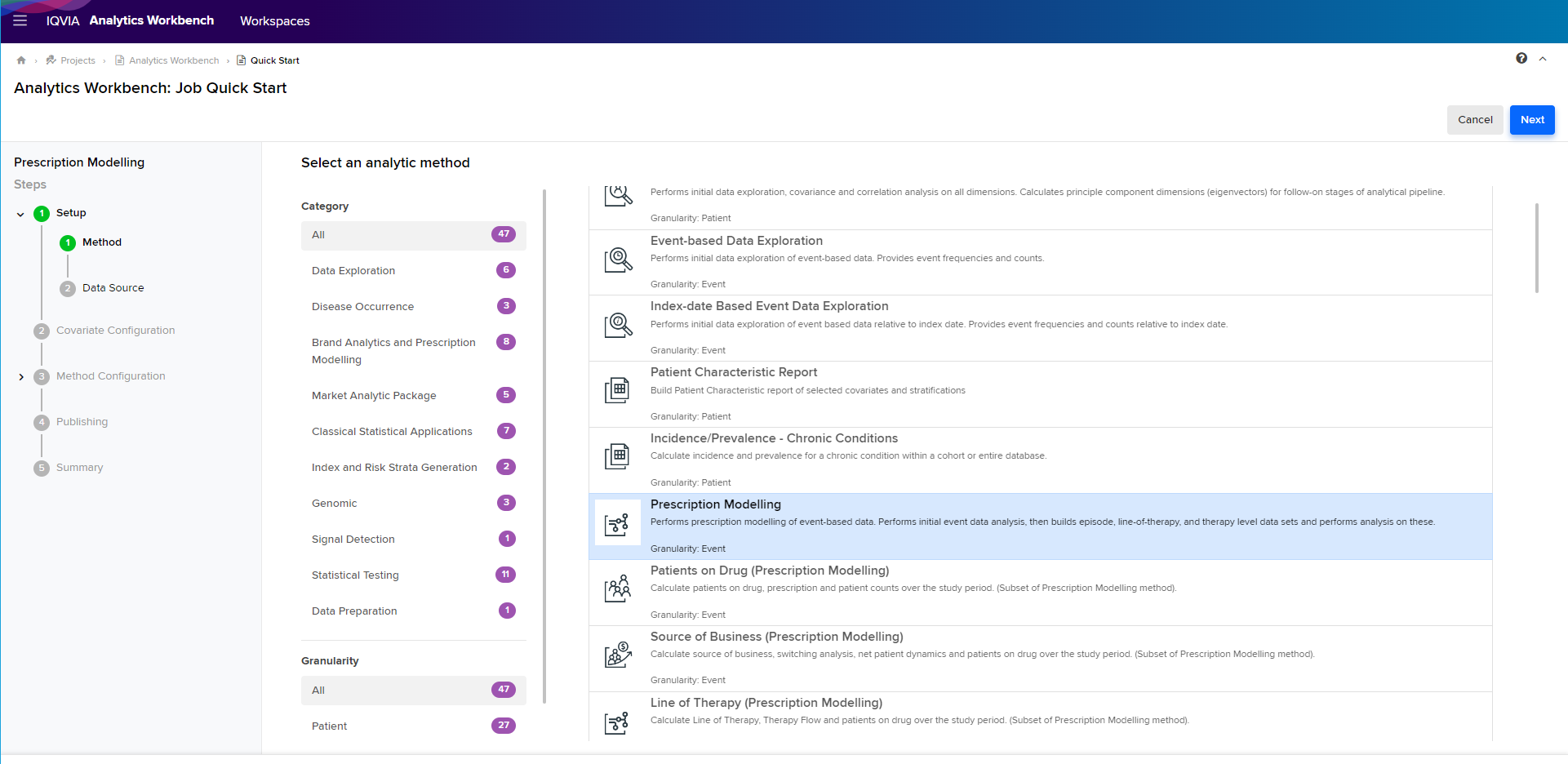Open the Workspaces menu
Viewport: 1568px width, 764px height.
point(275,21)
